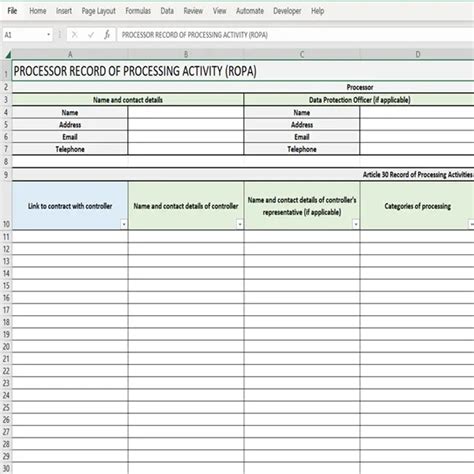Click 'Data Protection Officer (if applicable)' header
Screen dimensions: 474x474
coord(359,100)
